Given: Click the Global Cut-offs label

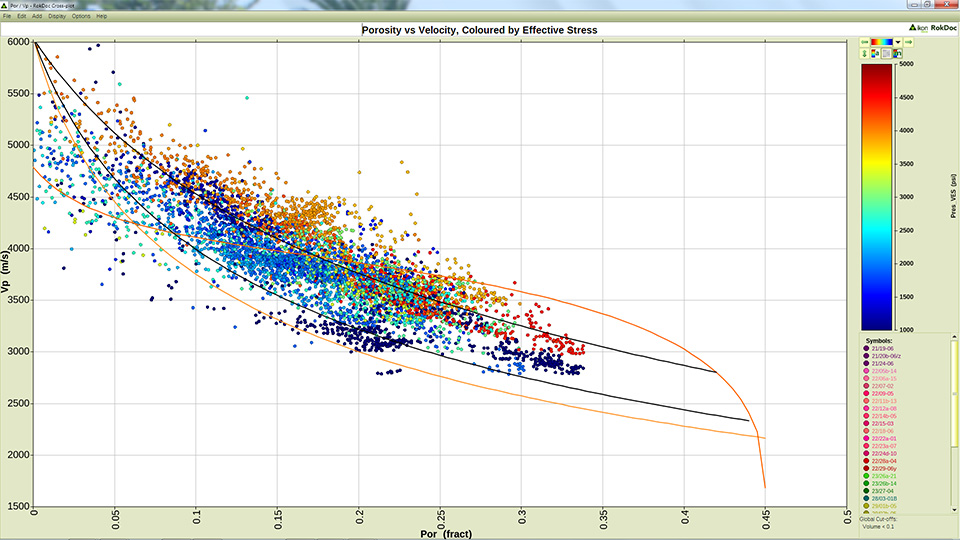Looking at the screenshot, I should pos(878,519).
